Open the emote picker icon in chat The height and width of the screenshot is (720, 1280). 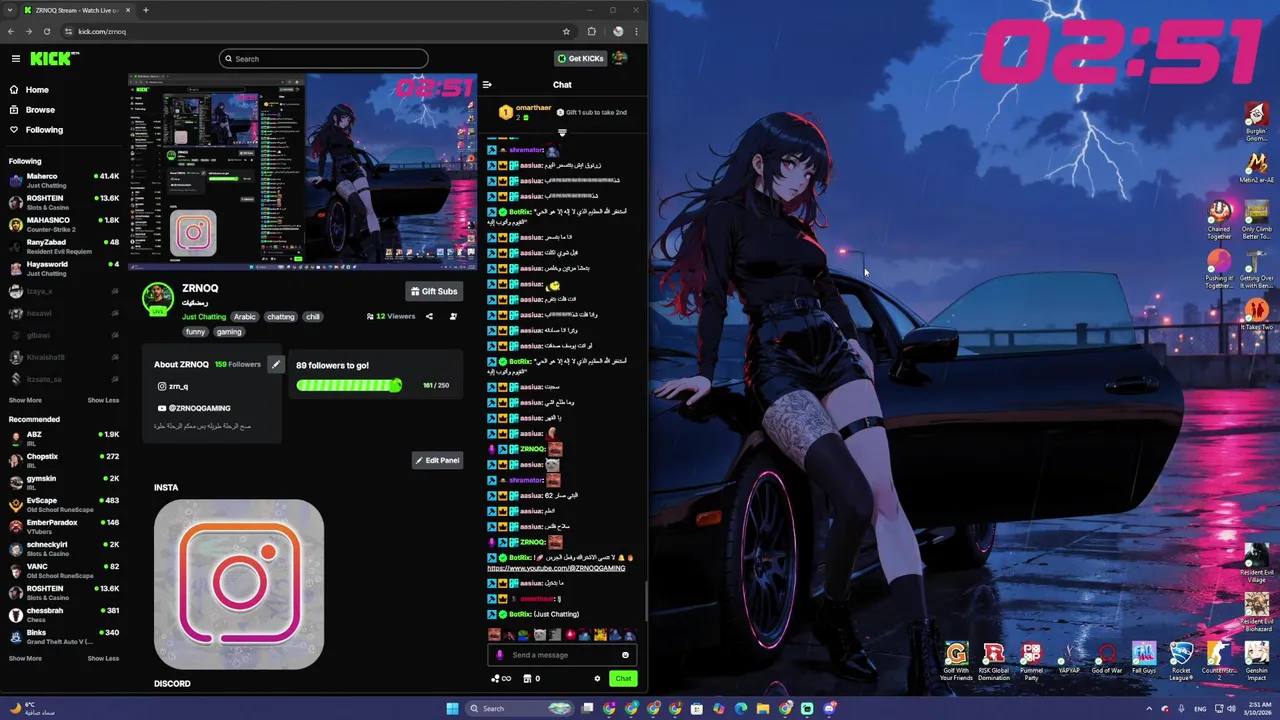tap(625, 655)
